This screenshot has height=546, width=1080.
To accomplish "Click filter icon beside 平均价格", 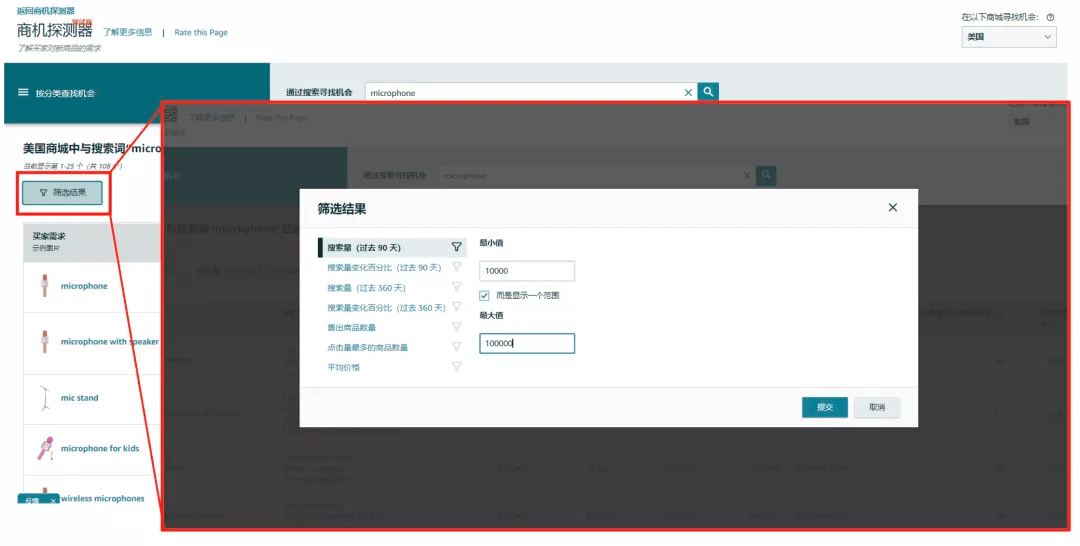I will [456, 367].
